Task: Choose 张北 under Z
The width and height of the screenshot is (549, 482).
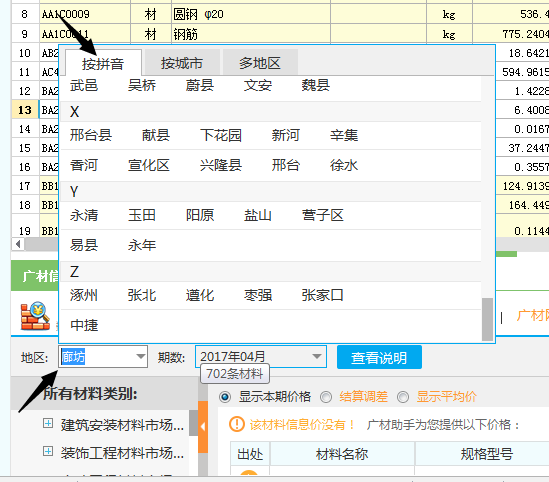Action: tap(142, 295)
